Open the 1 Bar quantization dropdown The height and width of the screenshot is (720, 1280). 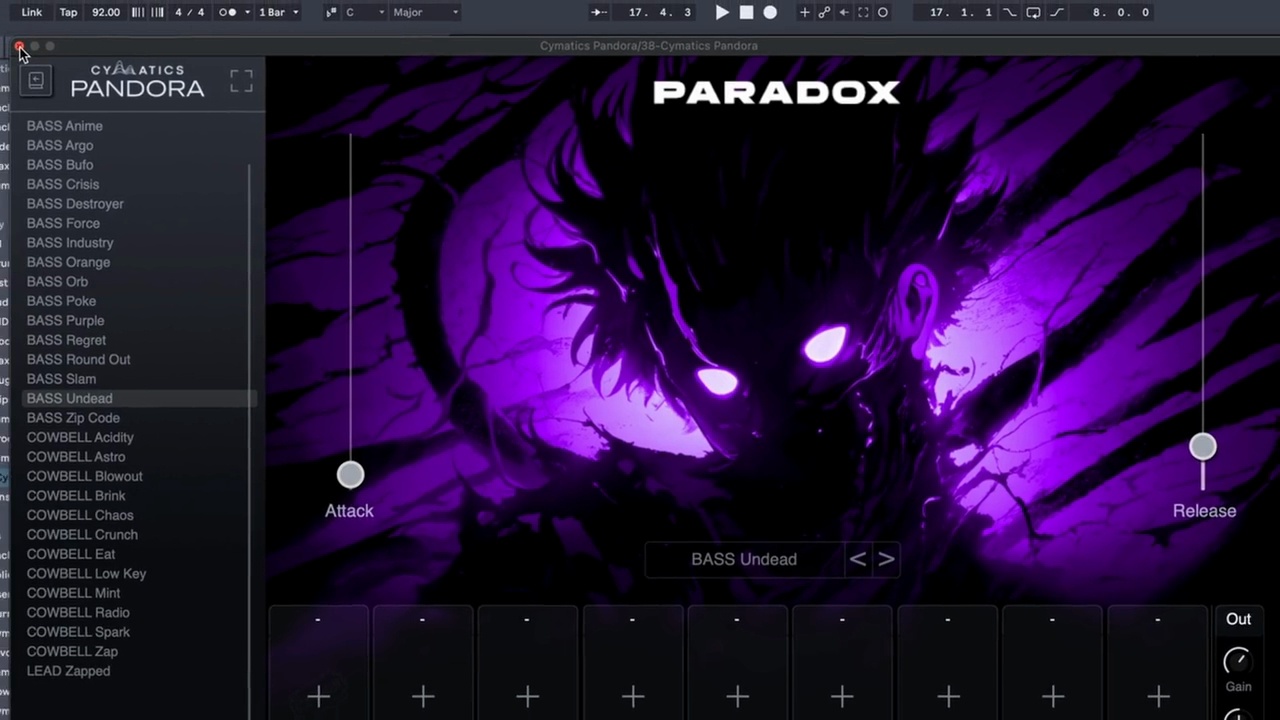[278, 12]
